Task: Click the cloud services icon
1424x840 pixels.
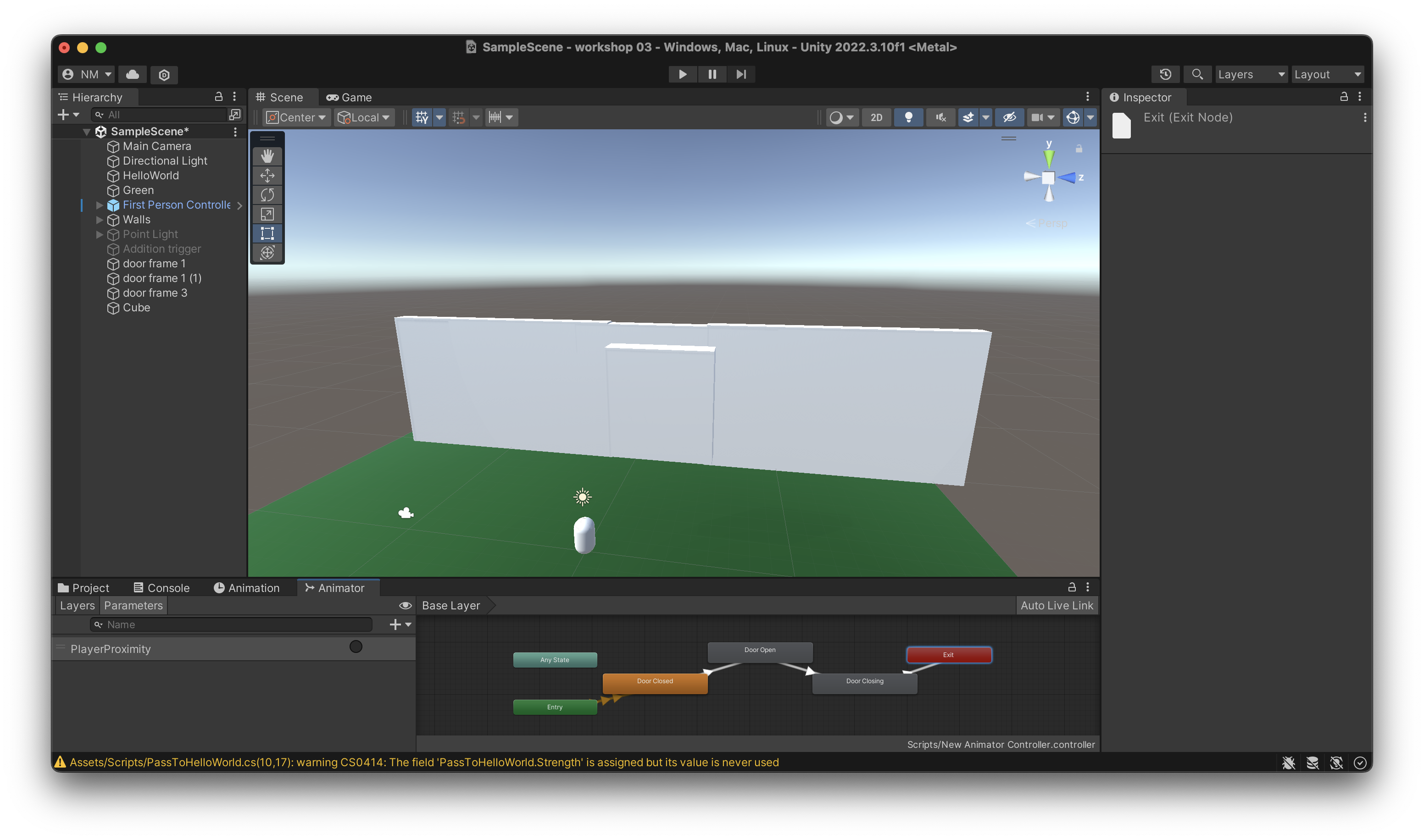Action: click(x=133, y=74)
